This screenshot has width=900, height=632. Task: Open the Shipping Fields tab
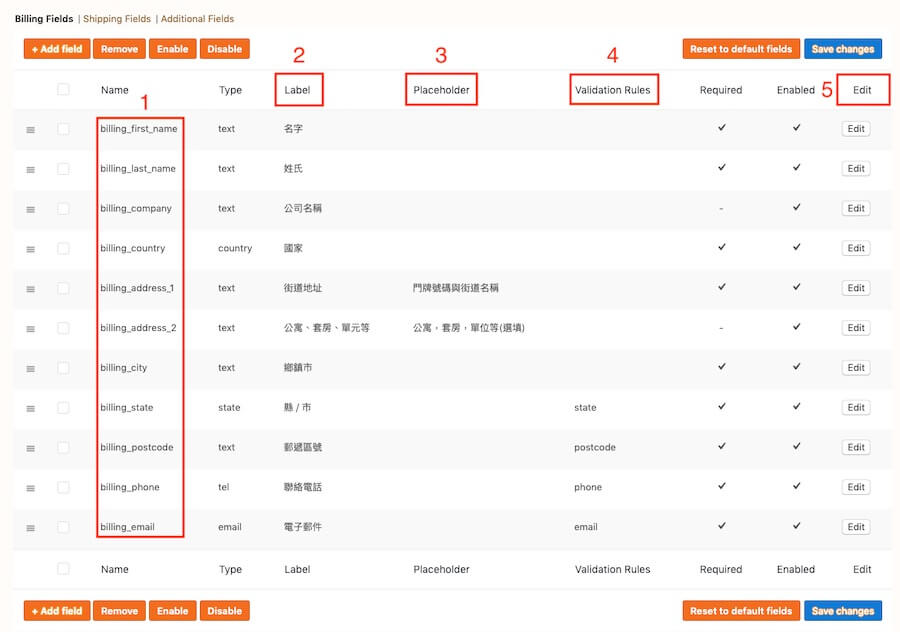[x=116, y=19]
